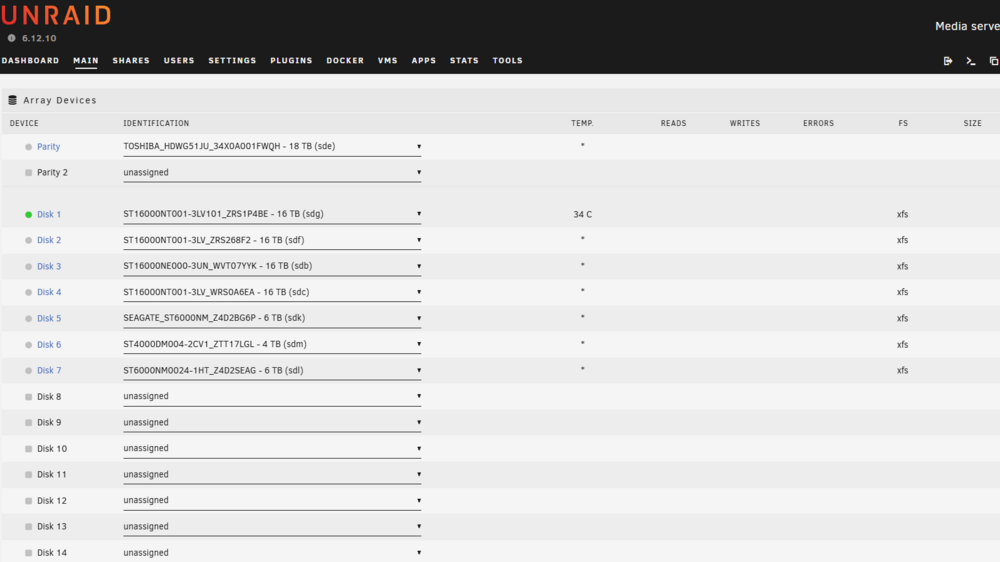Image resolution: width=1000 pixels, height=562 pixels.
Task: Click the Disk 1 xfs filesystem cell
Action: [902, 214]
